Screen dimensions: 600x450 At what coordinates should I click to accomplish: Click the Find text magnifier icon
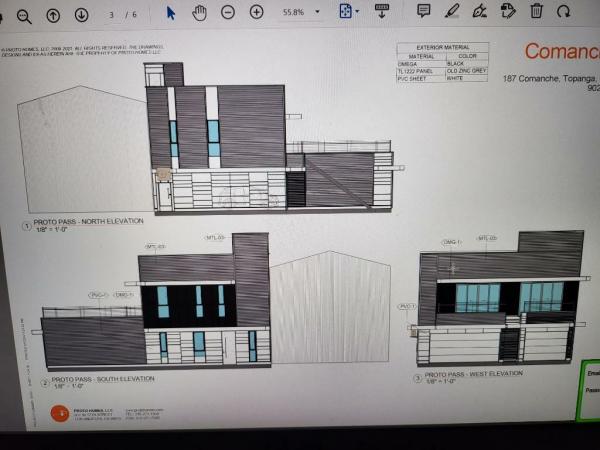[24, 15]
